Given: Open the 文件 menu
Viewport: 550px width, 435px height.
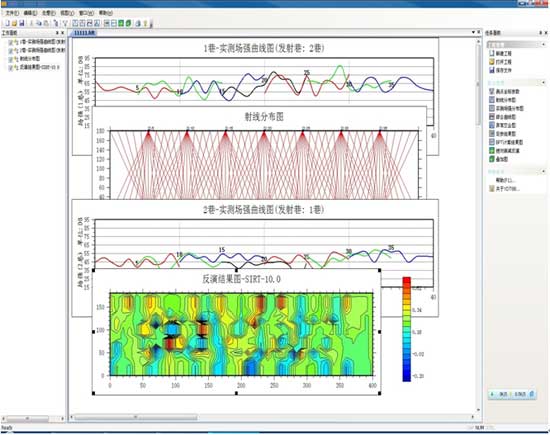Looking at the screenshot, I should [x=12, y=13].
